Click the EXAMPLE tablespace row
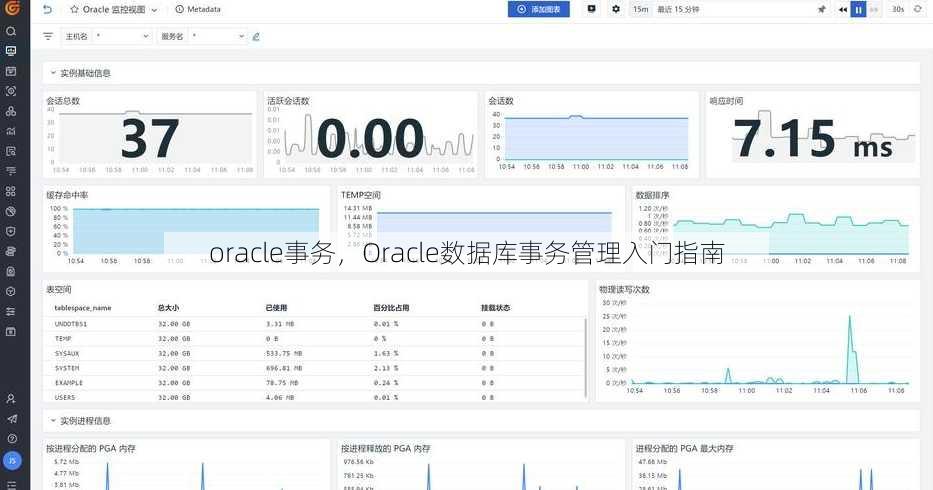The width and height of the screenshot is (933, 490). pyautogui.click(x=314, y=383)
